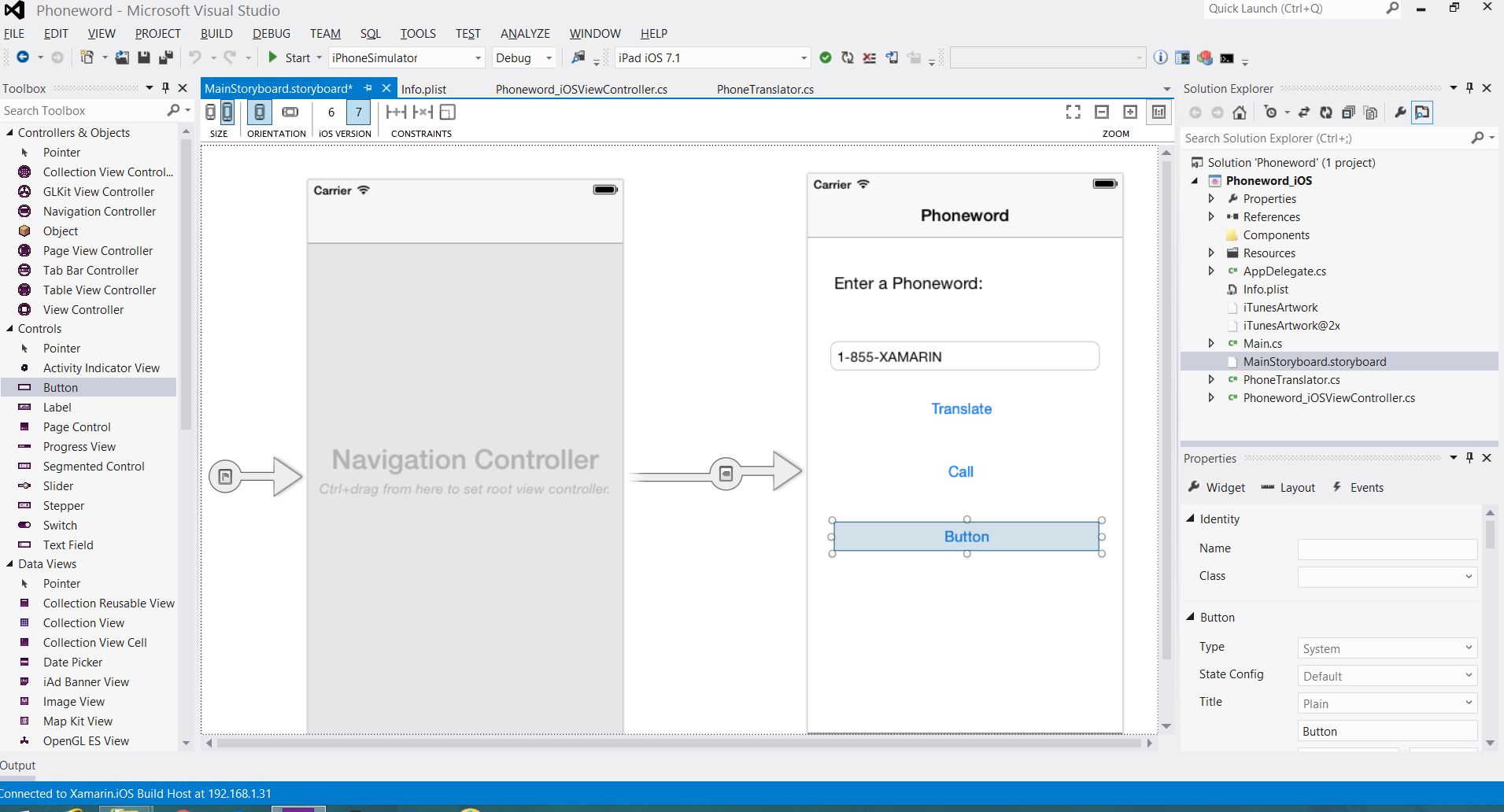Viewport: 1504px width, 812px height.
Task: Open the BUILD menu
Action: (x=216, y=34)
